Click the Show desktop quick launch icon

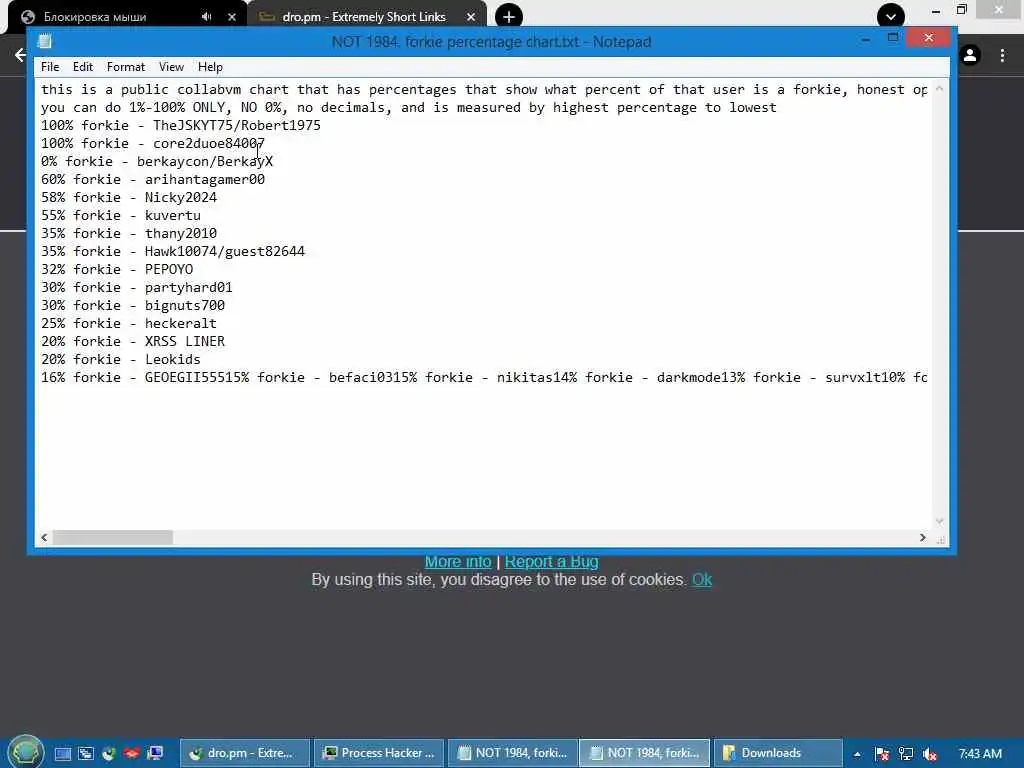[x=63, y=754]
